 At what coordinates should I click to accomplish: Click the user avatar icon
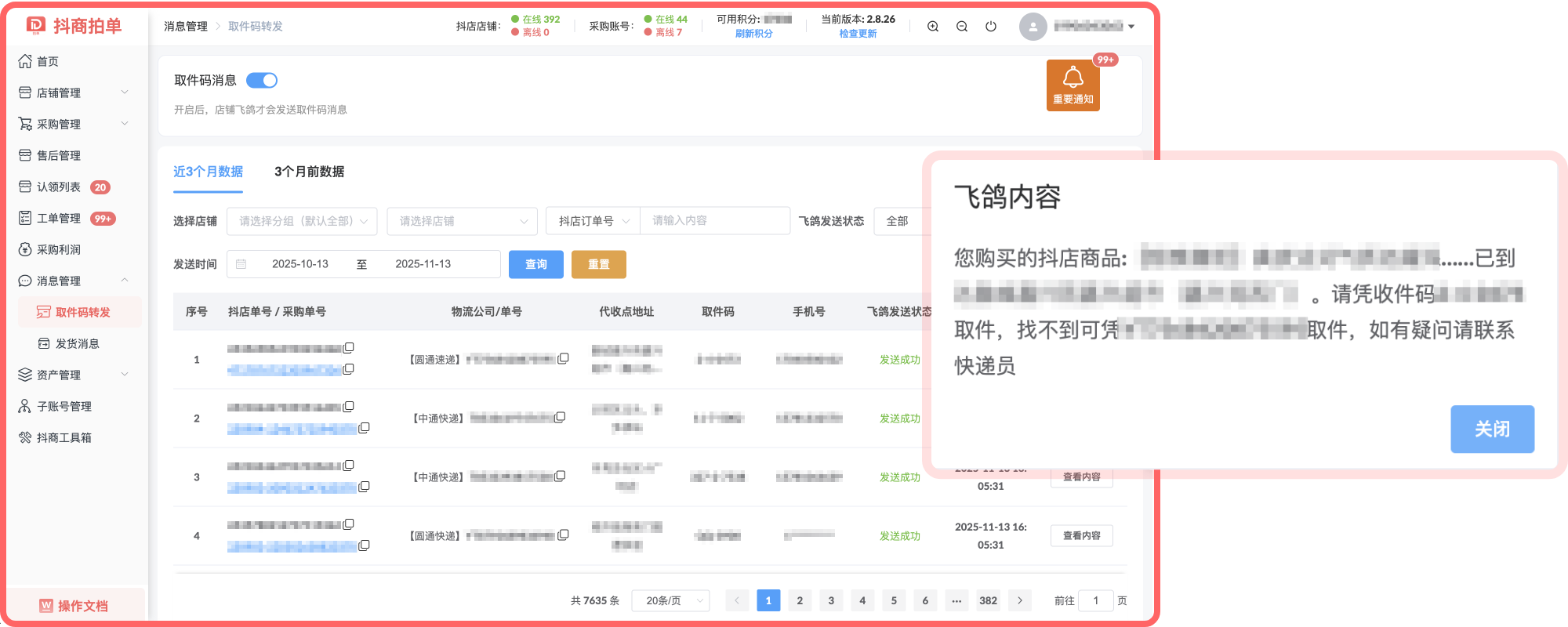[x=1033, y=27]
